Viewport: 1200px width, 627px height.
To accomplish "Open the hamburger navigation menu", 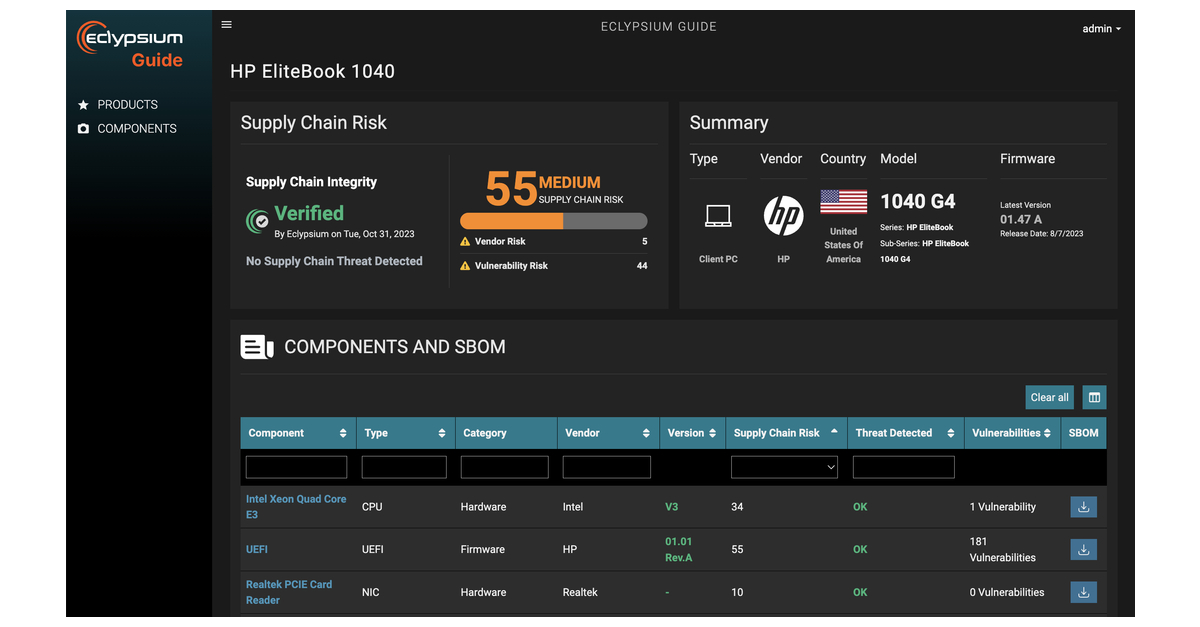I will pyautogui.click(x=227, y=24).
